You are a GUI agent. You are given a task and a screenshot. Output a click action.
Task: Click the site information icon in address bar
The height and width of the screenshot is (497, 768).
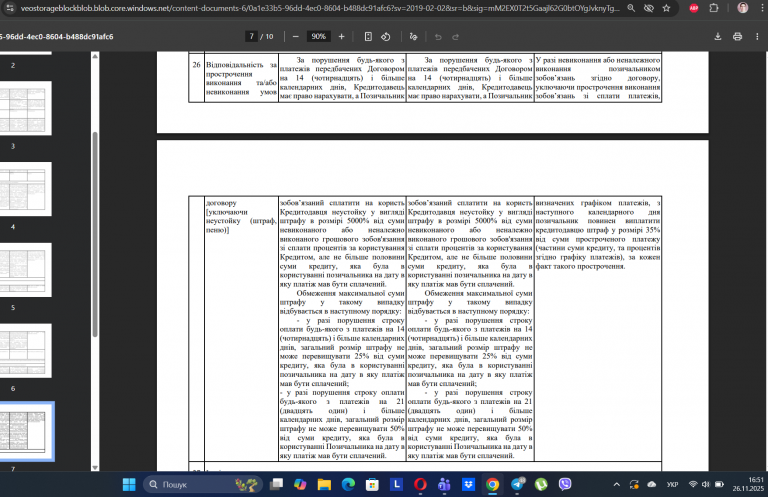click(x=10, y=8)
